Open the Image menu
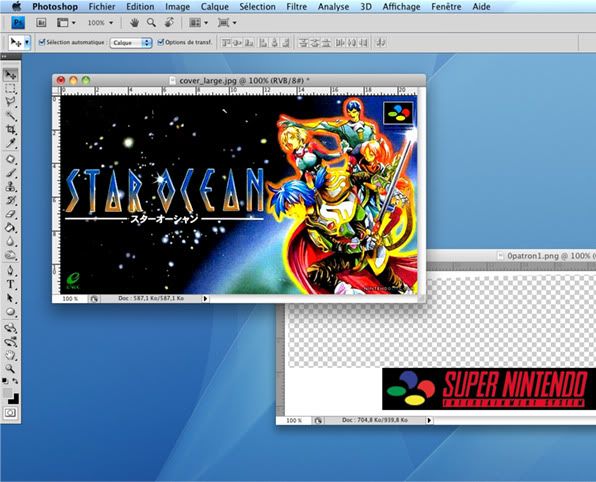The width and height of the screenshot is (596, 482). (178, 6)
